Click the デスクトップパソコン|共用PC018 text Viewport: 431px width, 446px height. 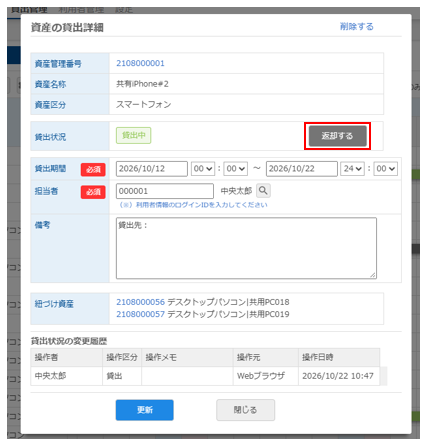[228, 302]
